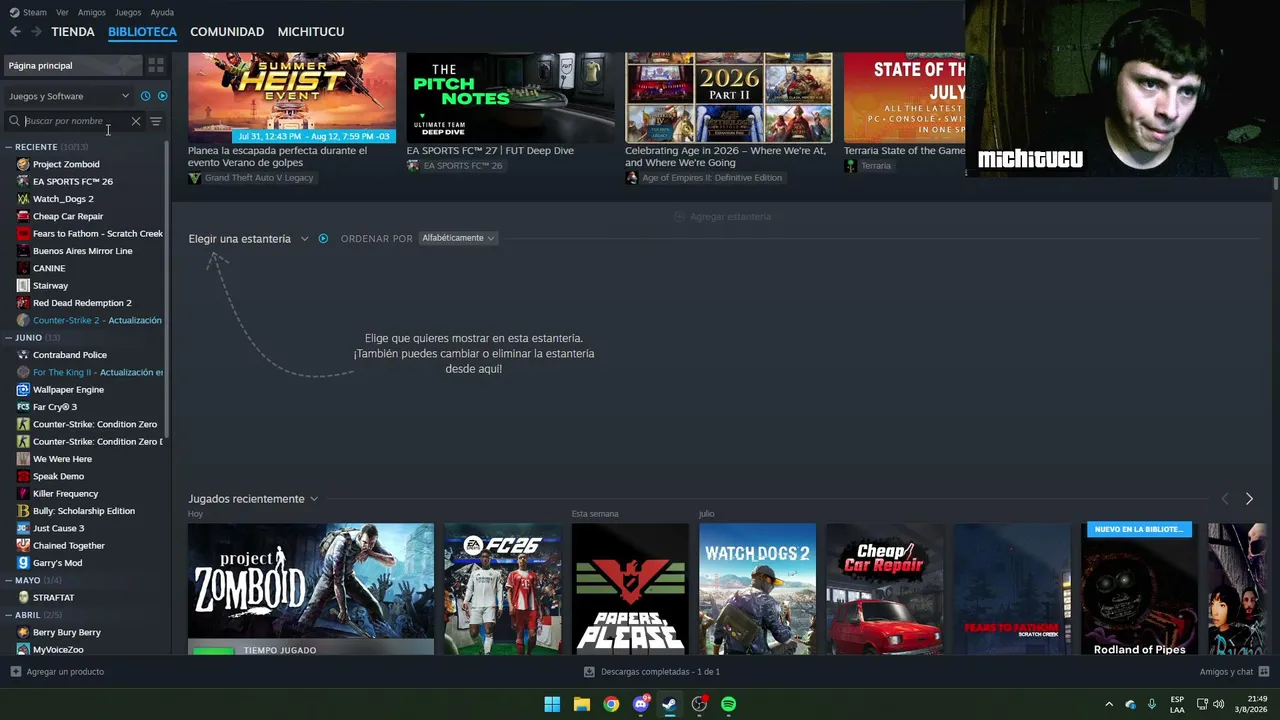The width and height of the screenshot is (1280, 720).
Task: Open volume control in system tray
Action: pyautogui.click(x=1218, y=704)
